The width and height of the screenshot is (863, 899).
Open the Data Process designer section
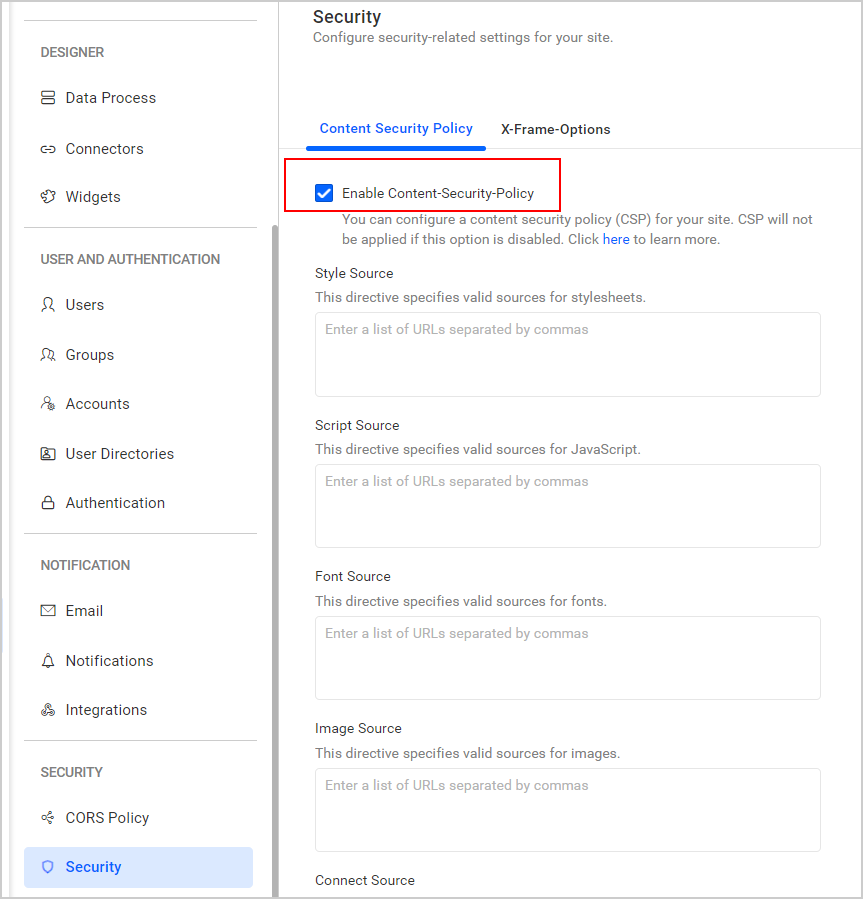(x=110, y=97)
